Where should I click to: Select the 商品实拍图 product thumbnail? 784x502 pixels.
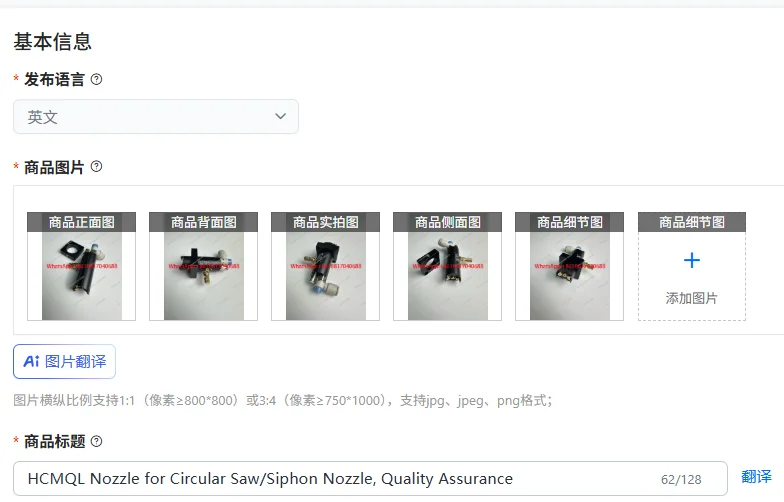(326, 266)
